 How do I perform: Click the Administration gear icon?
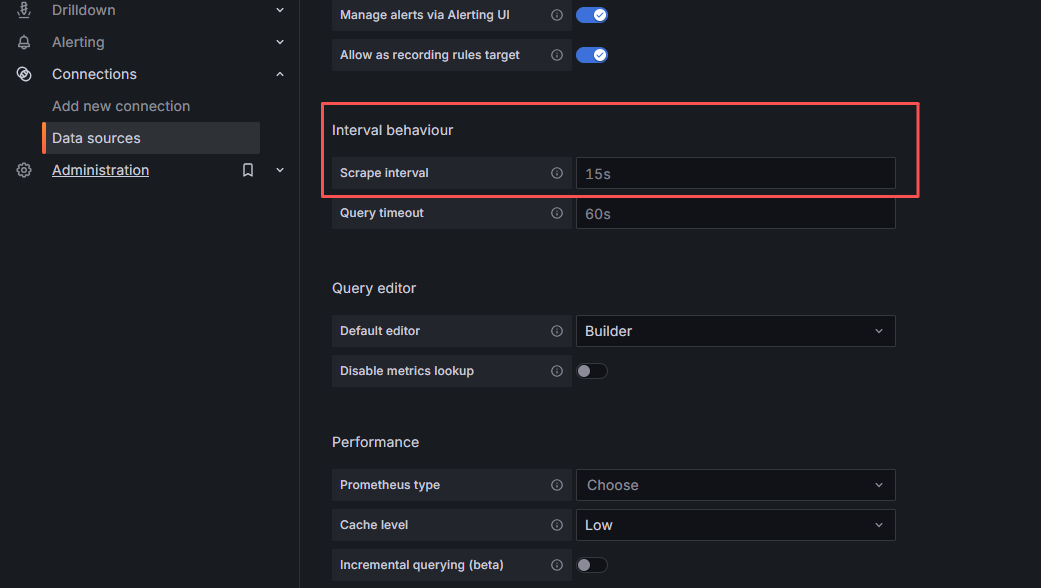(x=24, y=171)
